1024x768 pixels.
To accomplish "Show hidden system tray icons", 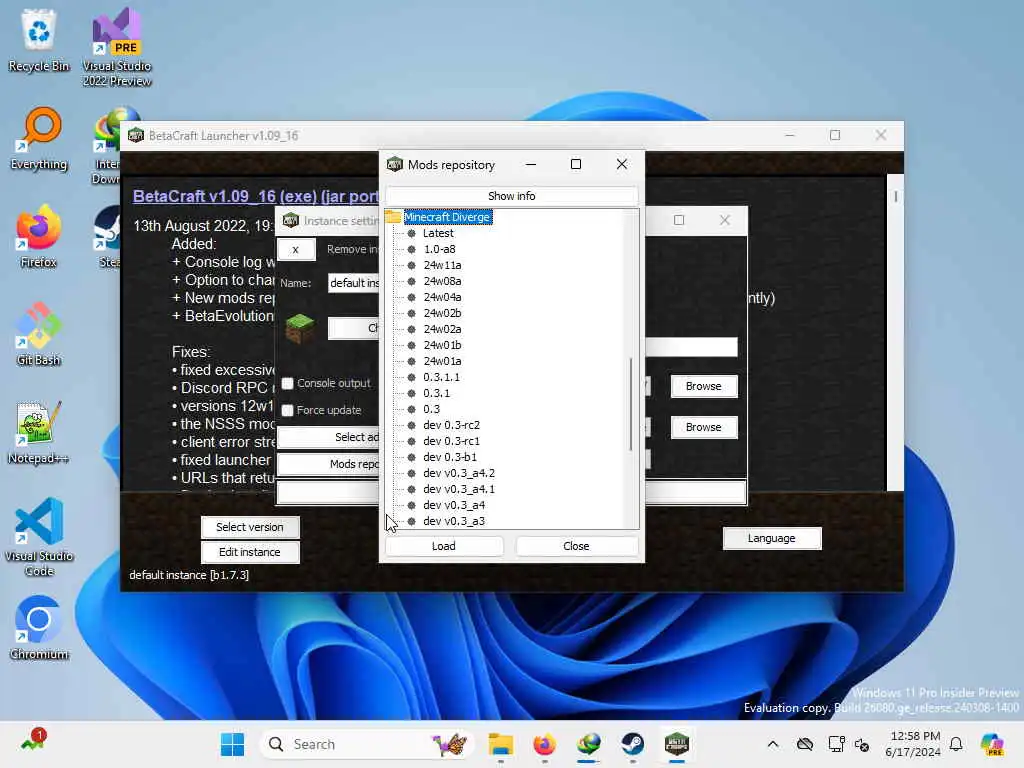I will pyautogui.click(x=773, y=744).
